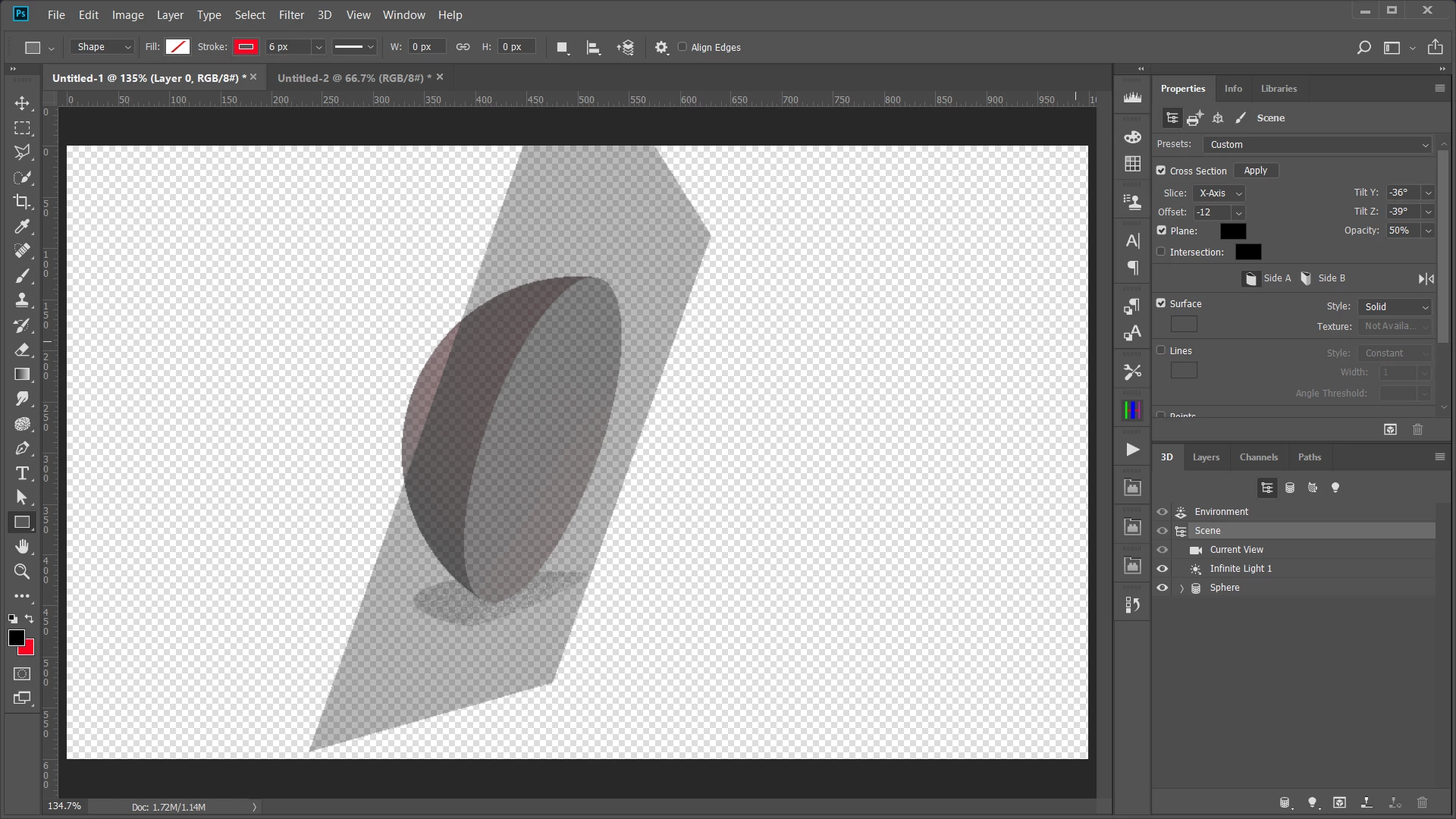Viewport: 1456px width, 819px height.
Task: Select the Gradient tool
Action: pos(22,374)
